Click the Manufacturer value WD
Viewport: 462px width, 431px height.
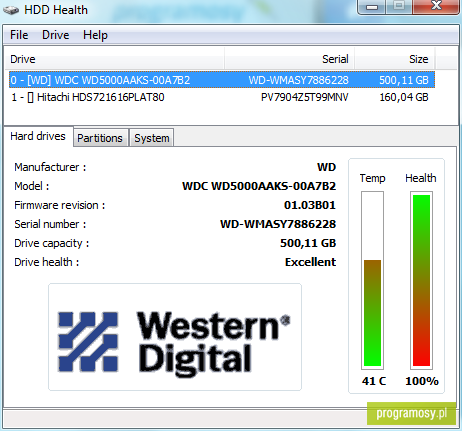pos(327,167)
